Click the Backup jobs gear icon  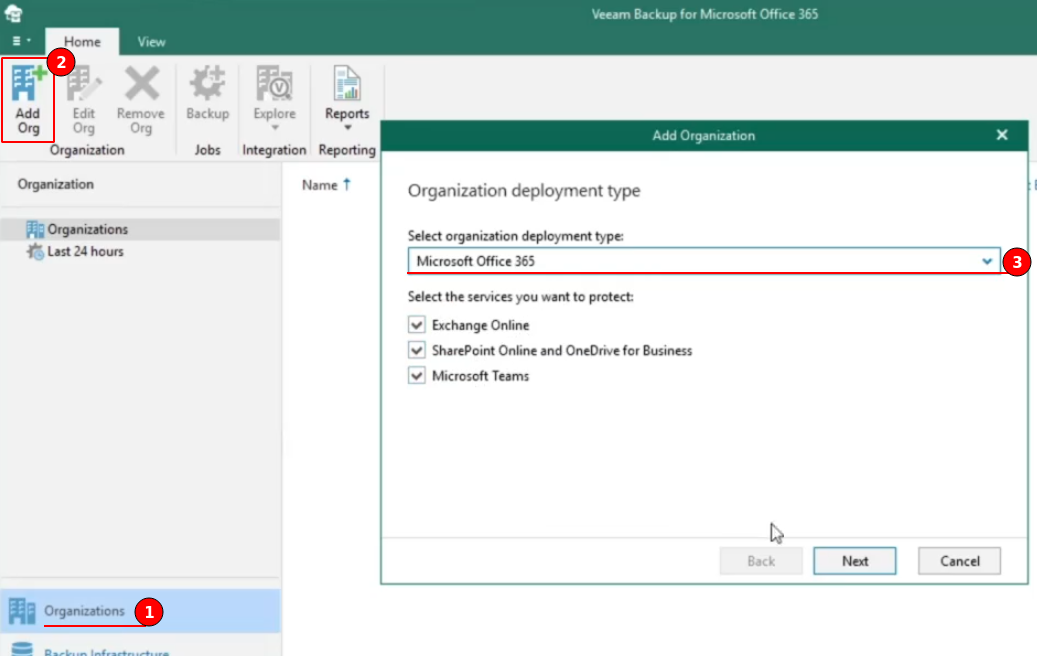208,83
